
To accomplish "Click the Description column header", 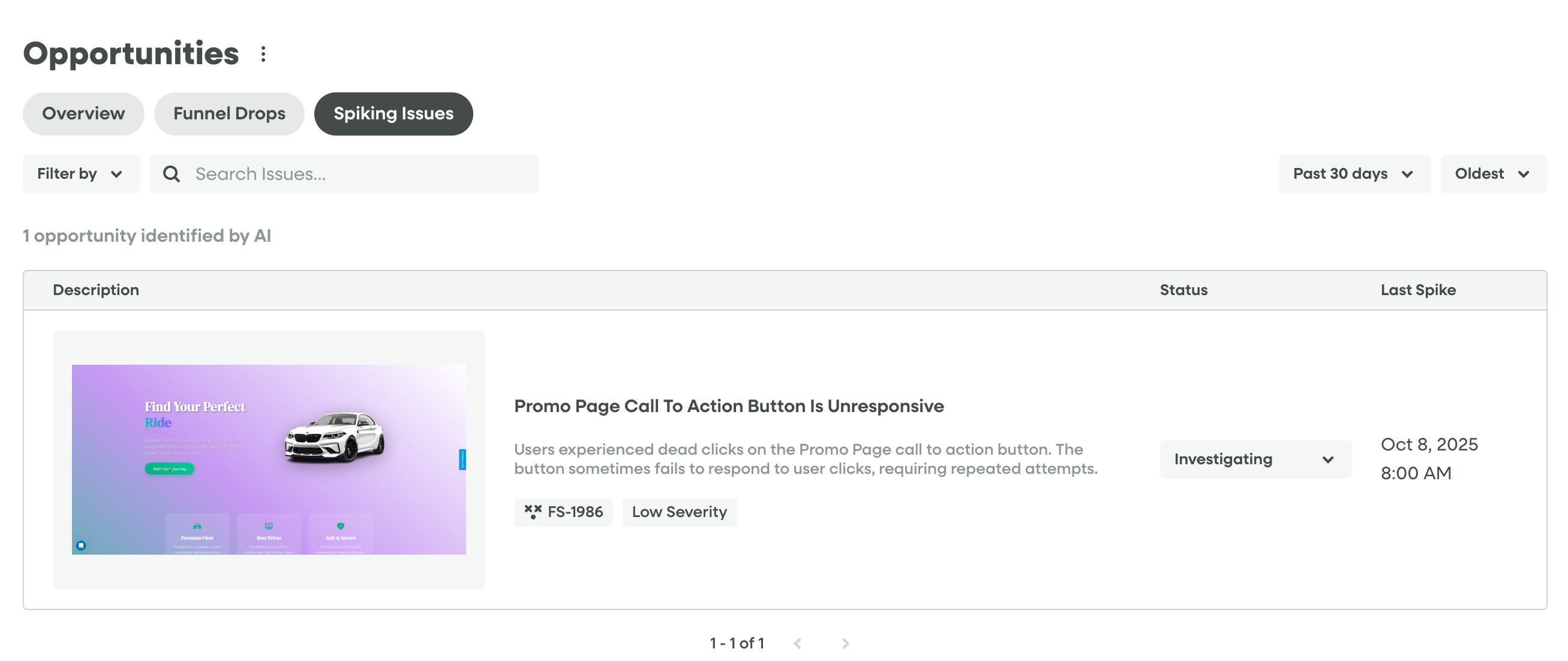I will pos(95,290).
